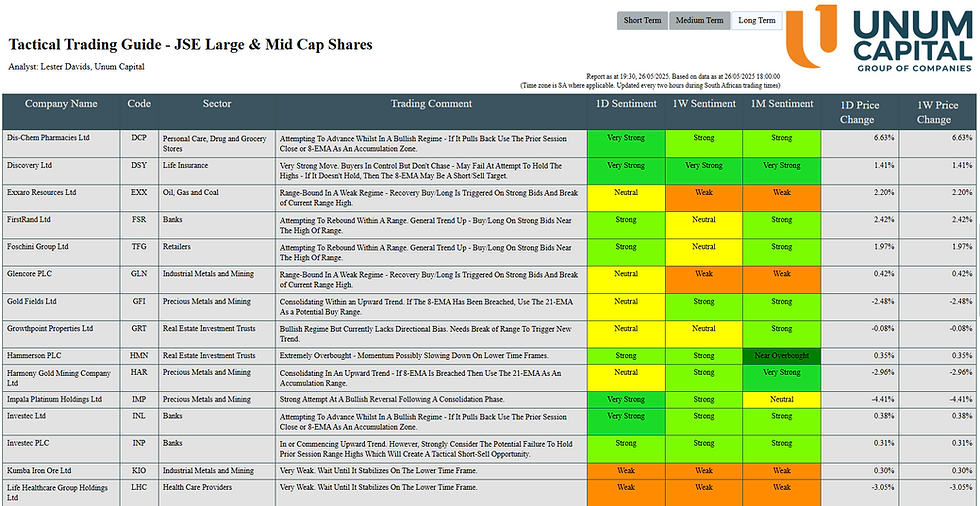Viewport: 980px width, 506px height.
Task: Click Life Healthcare's -3.05% 1D price change
Action: tap(881, 487)
